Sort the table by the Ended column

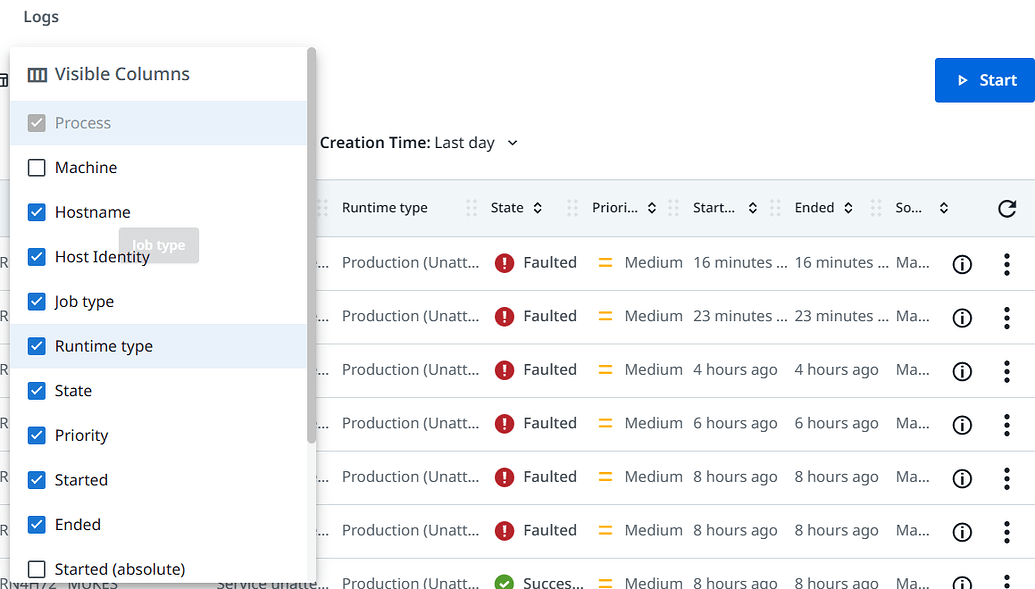click(x=848, y=207)
